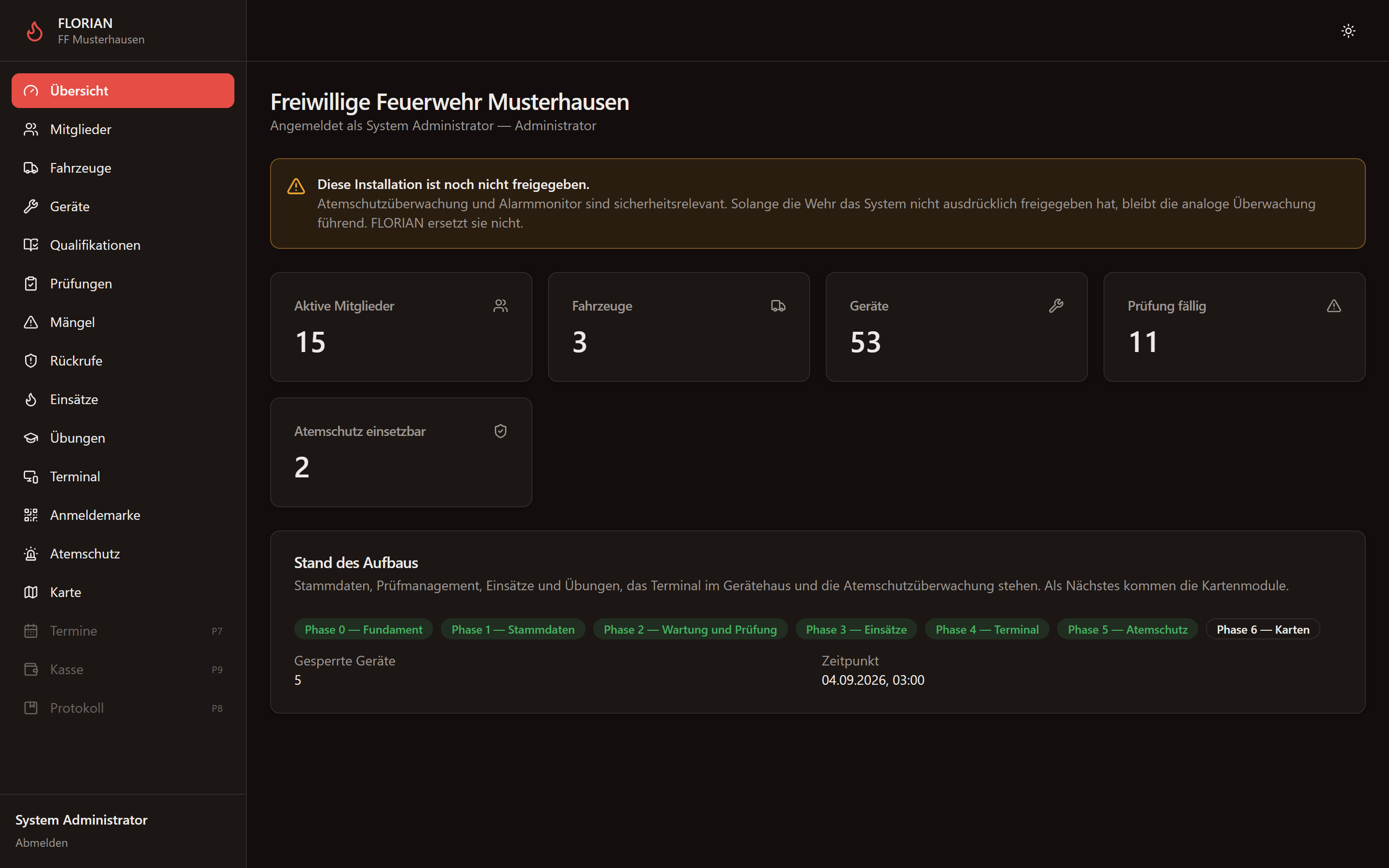This screenshot has height=868, width=1389.
Task: Open the Aktive Mitglieder card
Action: coord(401,326)
